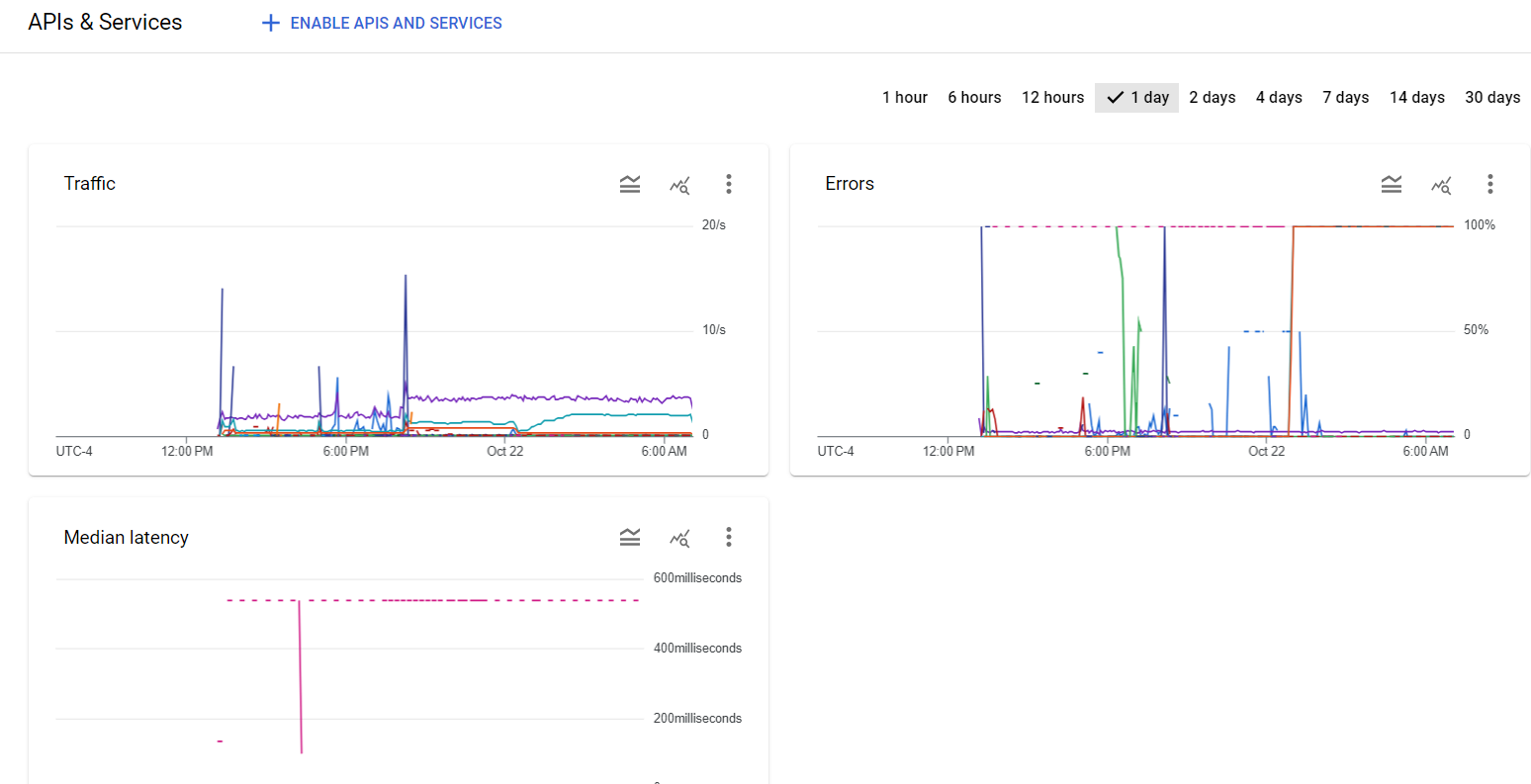1531x784 pixels.
Task: Open metrics explorer icon on Errors chart
Action: click(1441, 184)
